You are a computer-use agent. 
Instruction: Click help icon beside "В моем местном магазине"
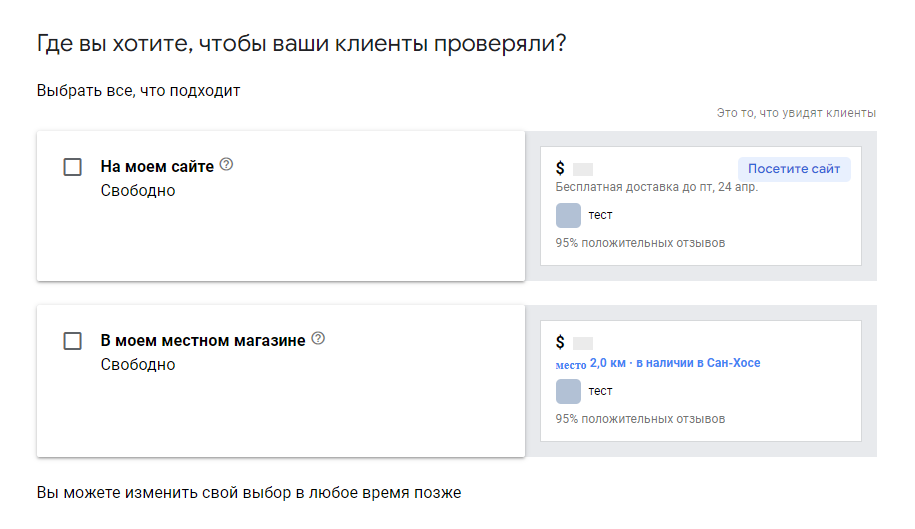click(x=318, y=339)
